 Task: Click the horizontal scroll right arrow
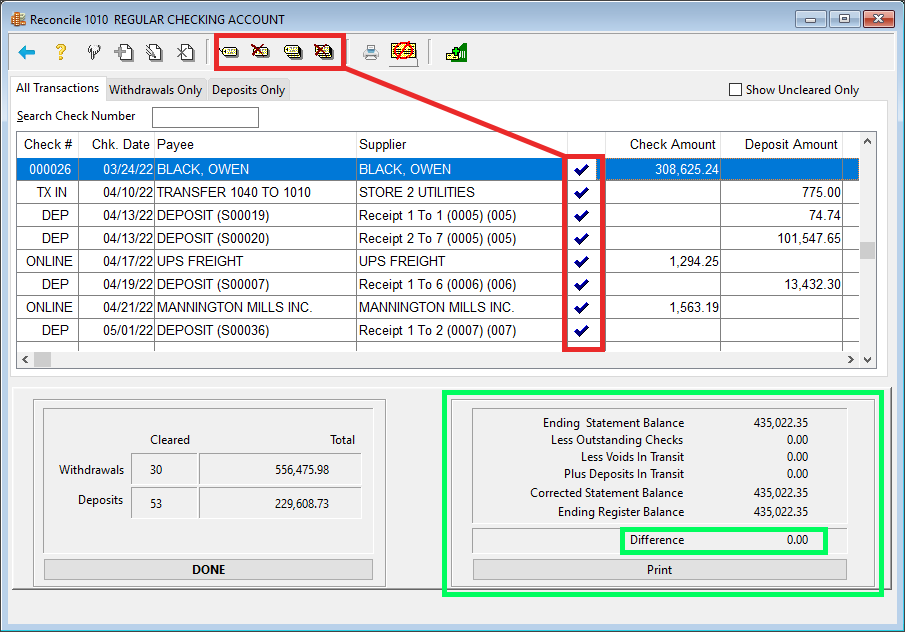(850, 359)
